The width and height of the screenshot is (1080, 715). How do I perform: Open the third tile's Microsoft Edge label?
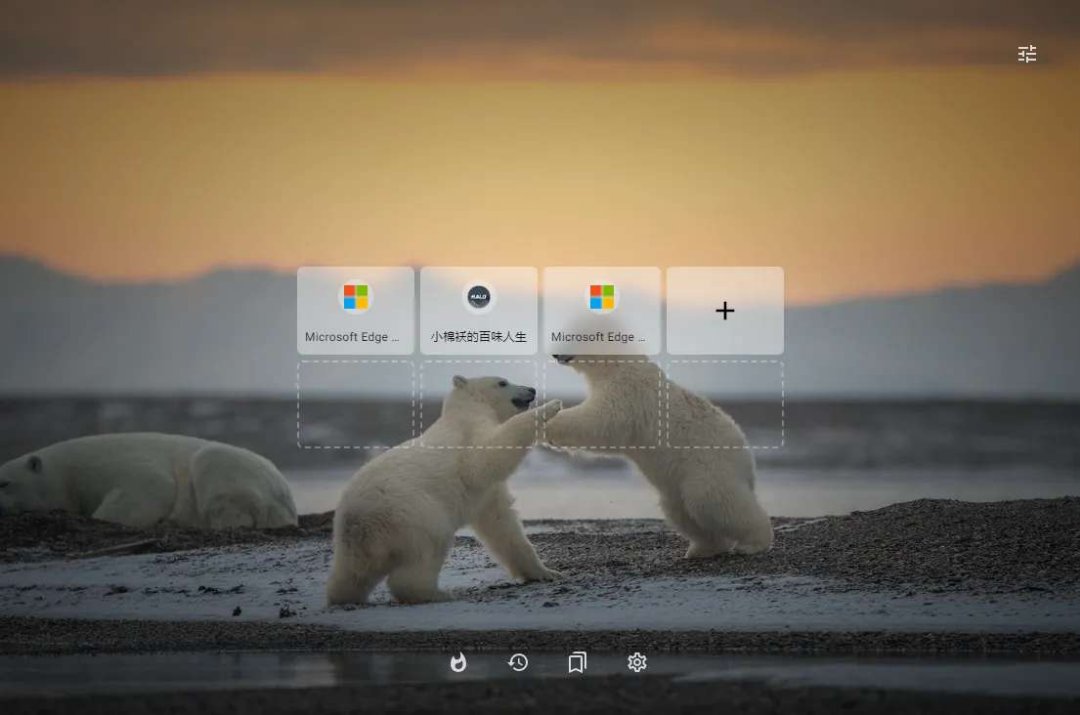click(598, 337)
